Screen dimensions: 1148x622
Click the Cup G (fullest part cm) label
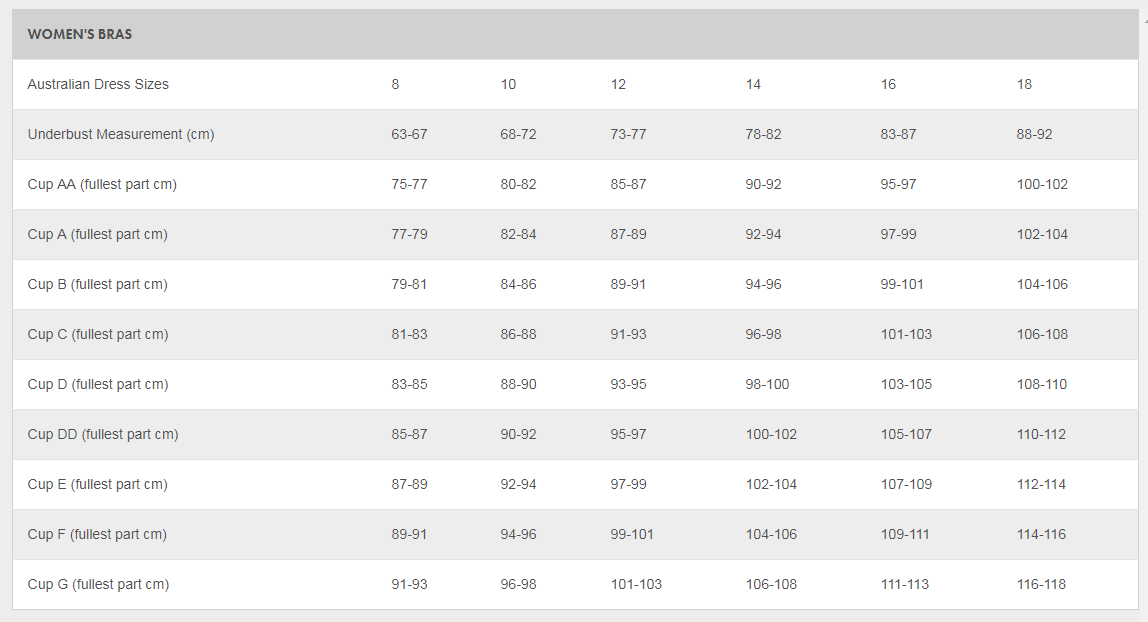point(98,584)
